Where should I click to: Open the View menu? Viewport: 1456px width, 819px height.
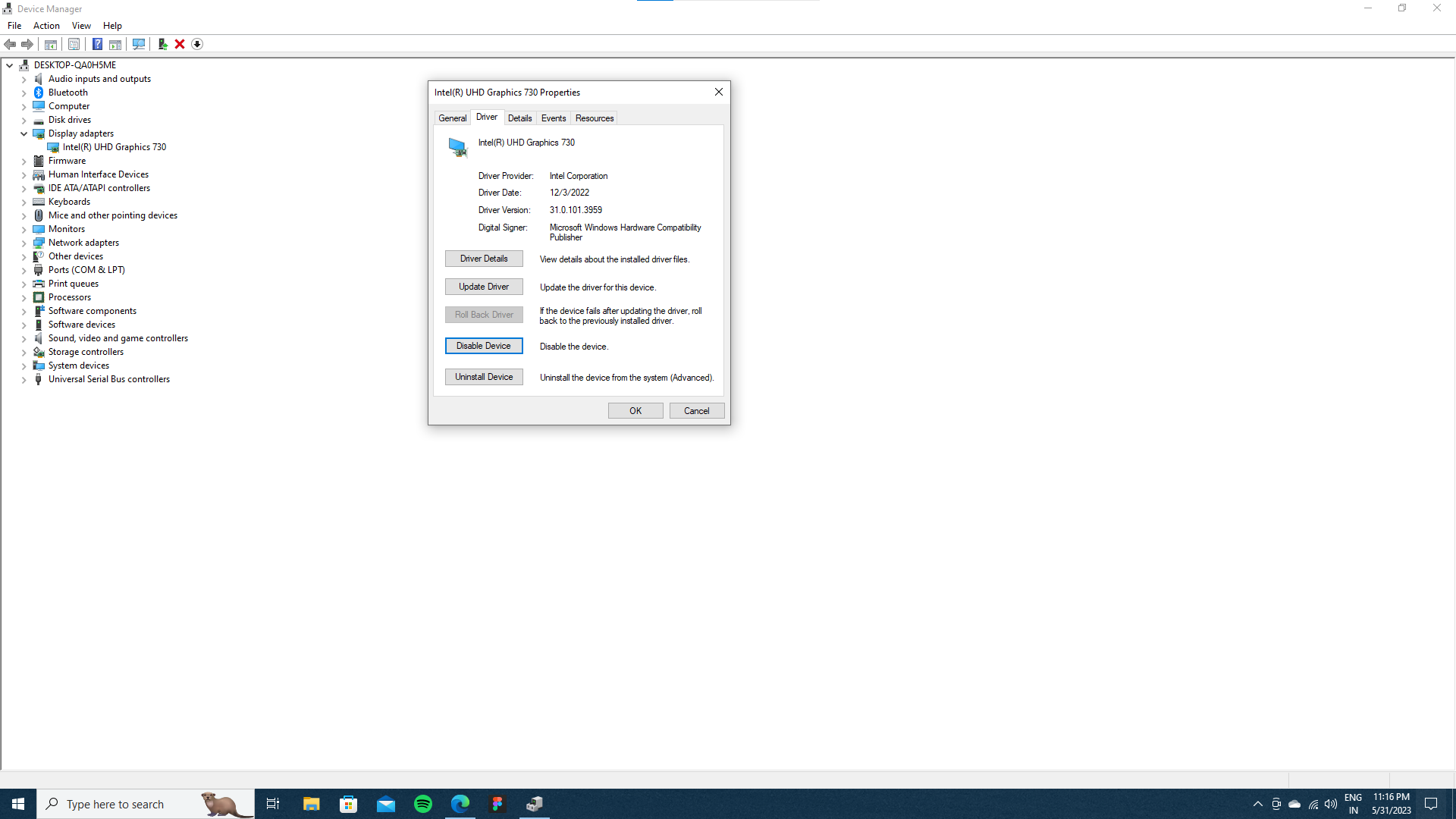[81, 26]
